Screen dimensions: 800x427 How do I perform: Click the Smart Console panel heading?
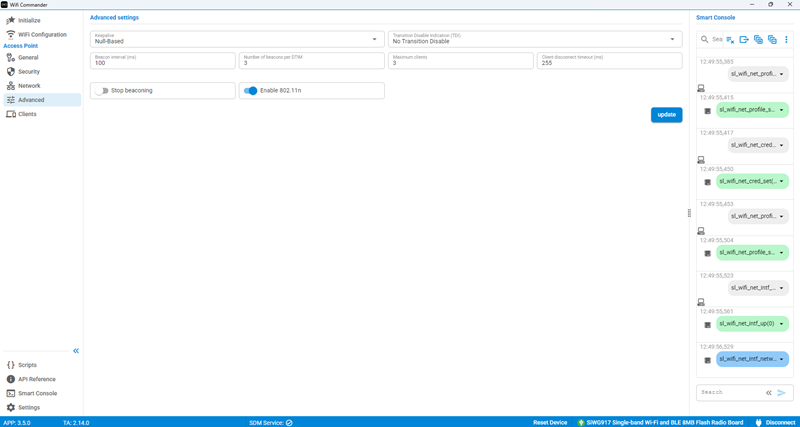click(715, 17)
